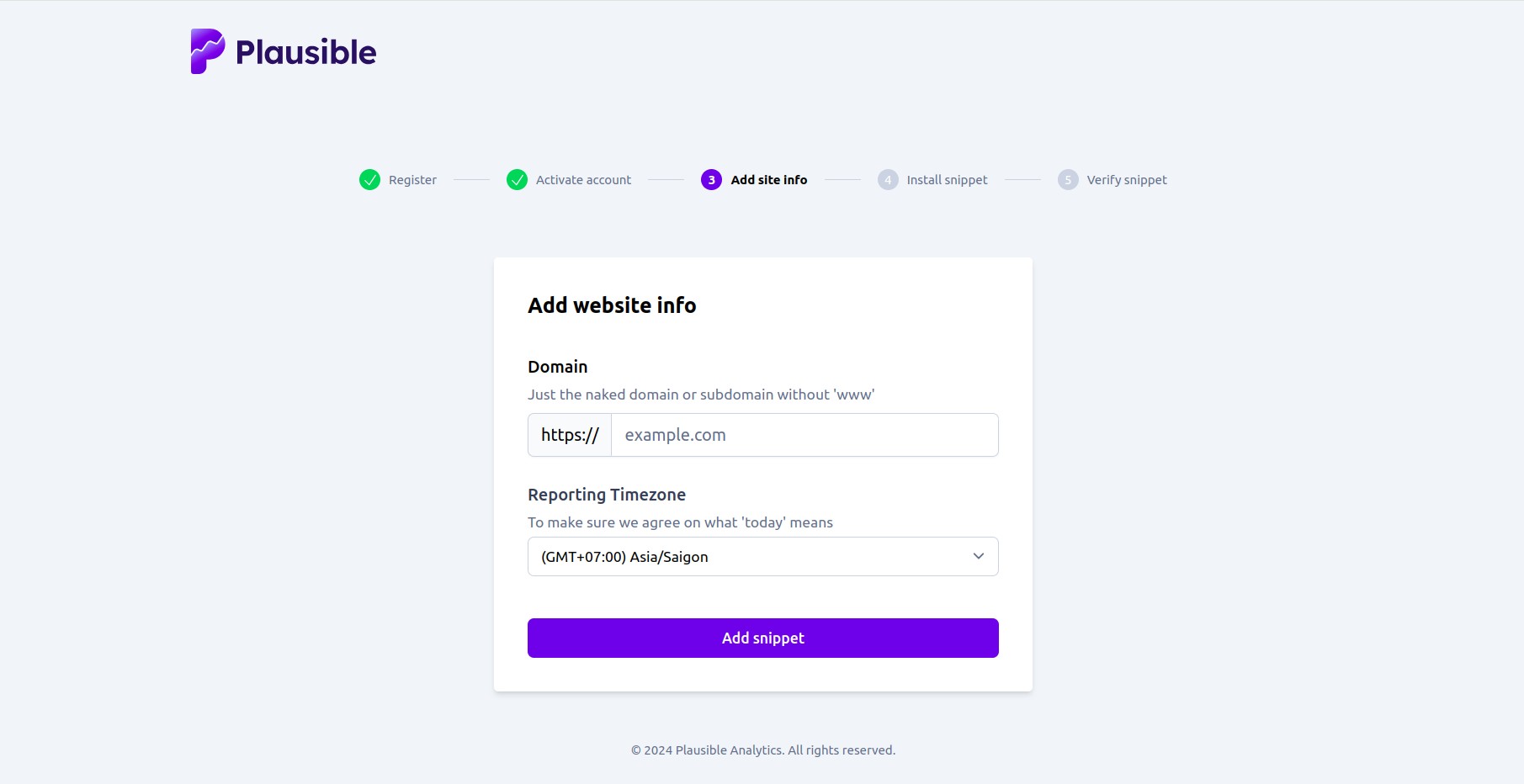Click the Reporting Timezone label
Screen dimensions: 1524x784
tap(607, 495)
